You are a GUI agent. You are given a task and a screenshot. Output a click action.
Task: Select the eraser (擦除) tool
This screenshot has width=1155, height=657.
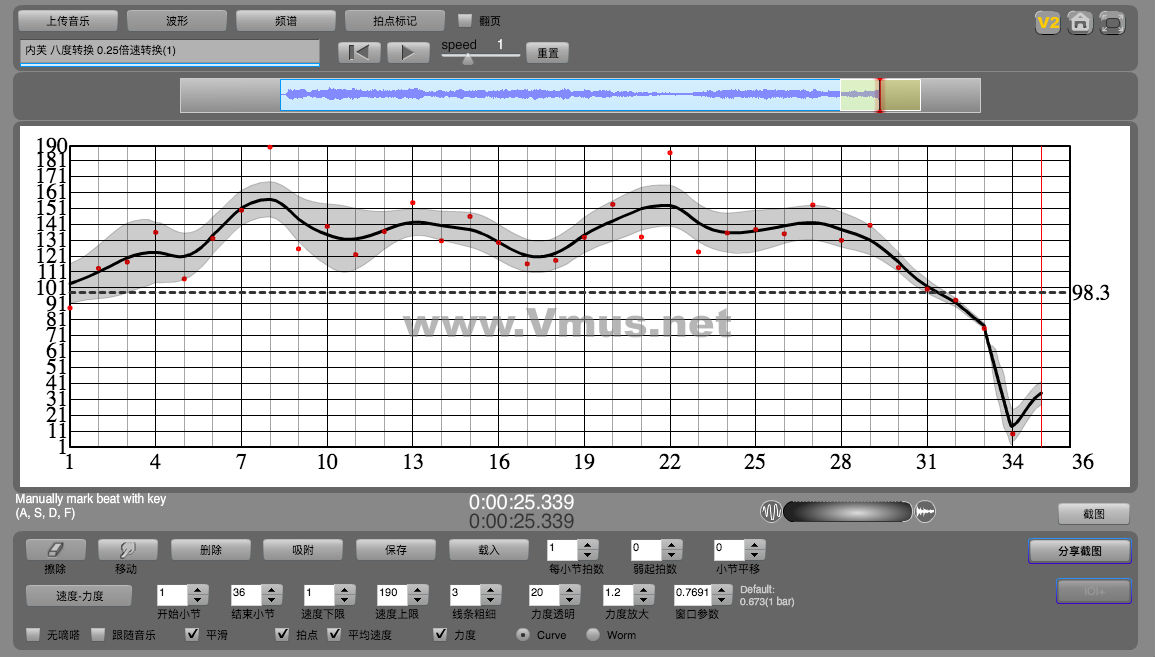[x=55, y=549]
